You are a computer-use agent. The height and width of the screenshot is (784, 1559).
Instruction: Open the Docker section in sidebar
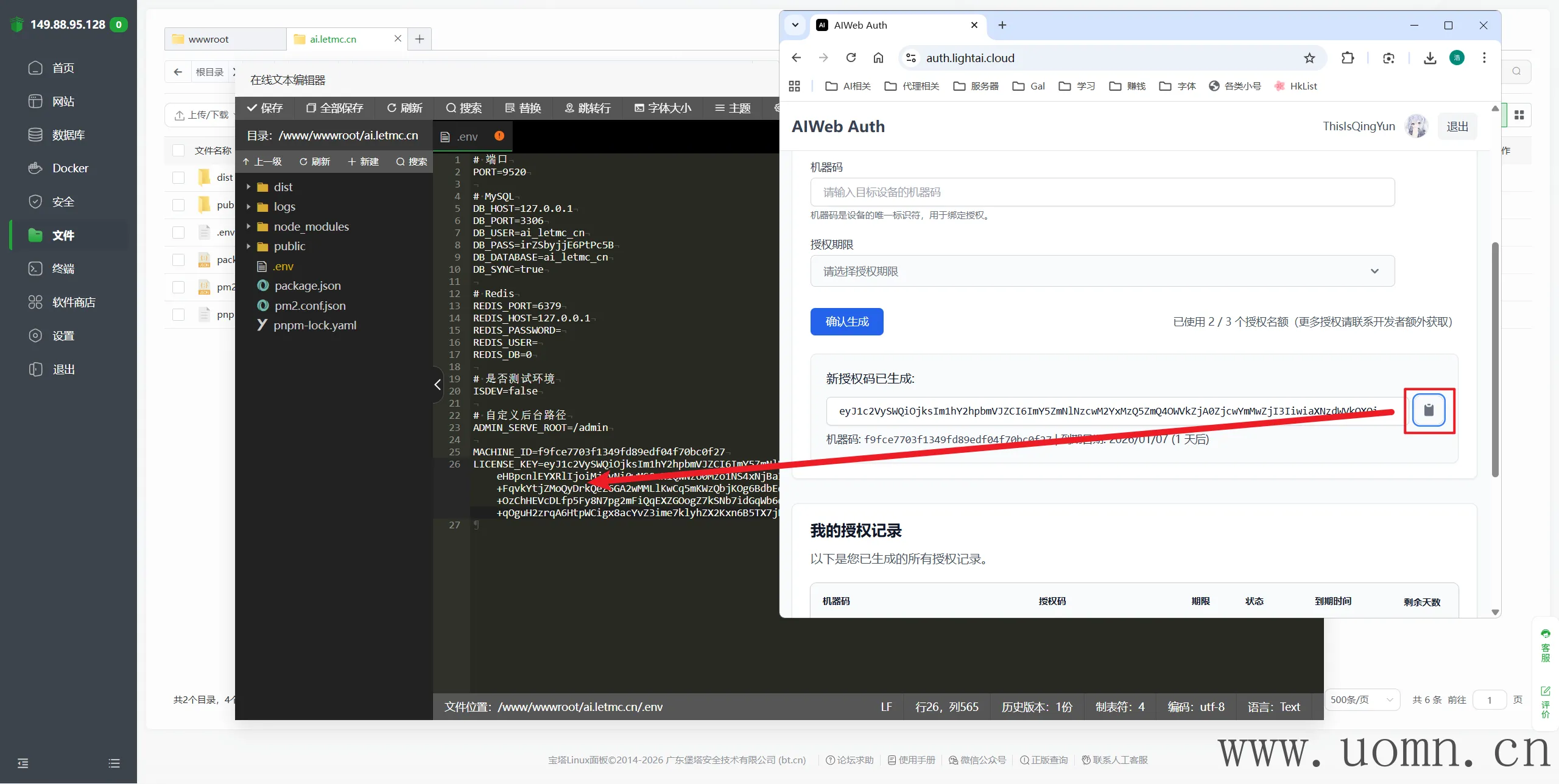point(69,168)
